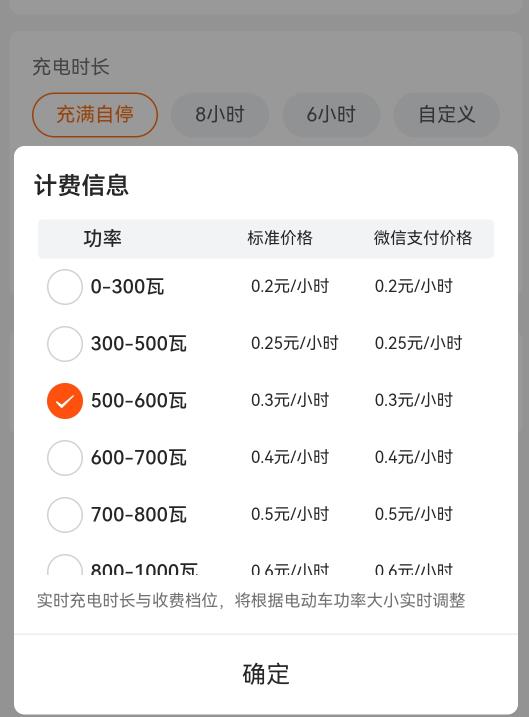
Task: Click the 0.25元/小时 standard price text
Action: coord(295,343)
